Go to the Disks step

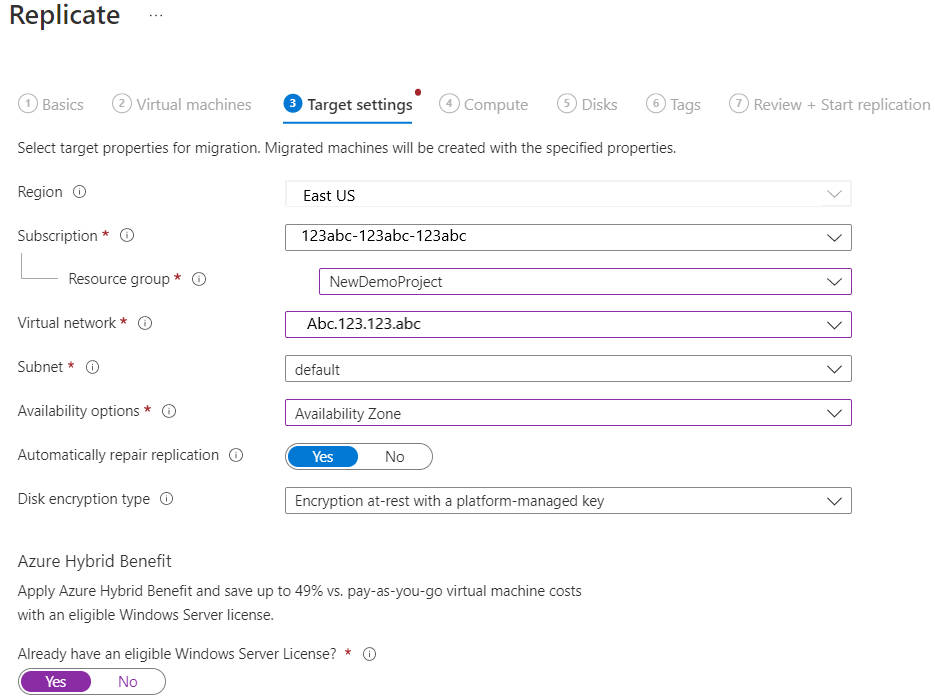(587, 104)
